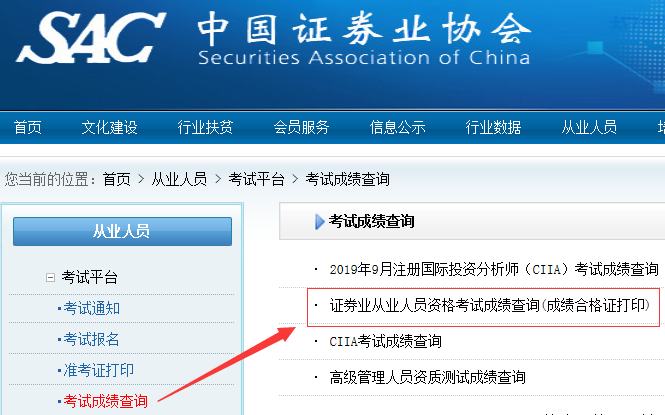Click the 从业人员 sidebar header button
This screenshot has height=415, width=665.
click(121, 231)
